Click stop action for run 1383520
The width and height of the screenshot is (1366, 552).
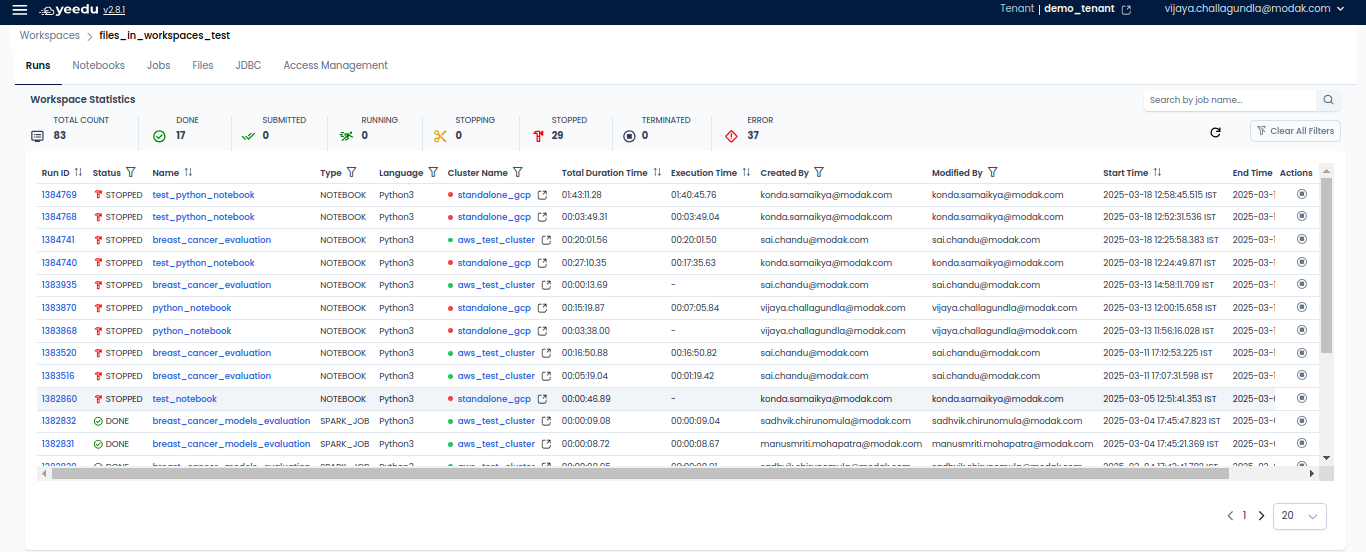click(x=1301, y=353)
